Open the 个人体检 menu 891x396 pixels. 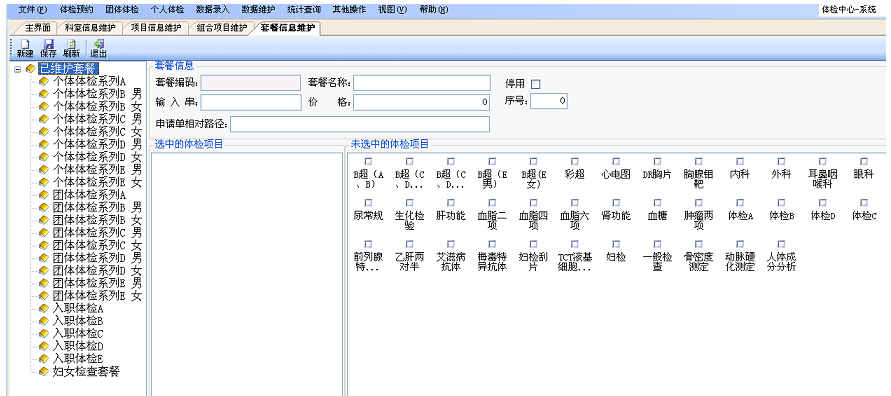coord(167,10)
